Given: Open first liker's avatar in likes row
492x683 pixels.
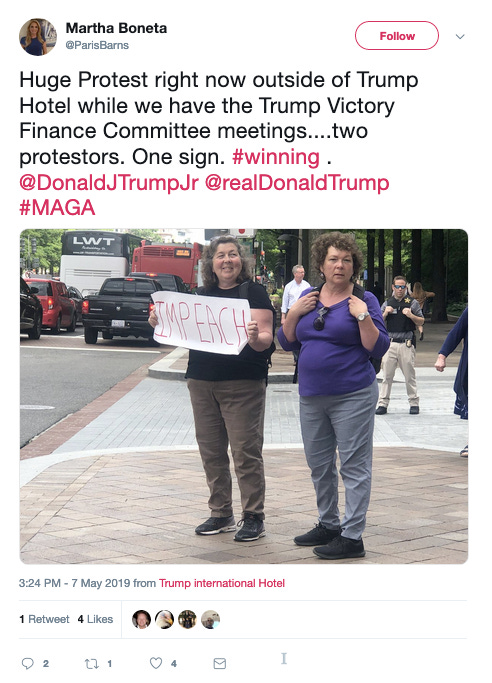Looking at the screenshot, I should pos(142,619).
